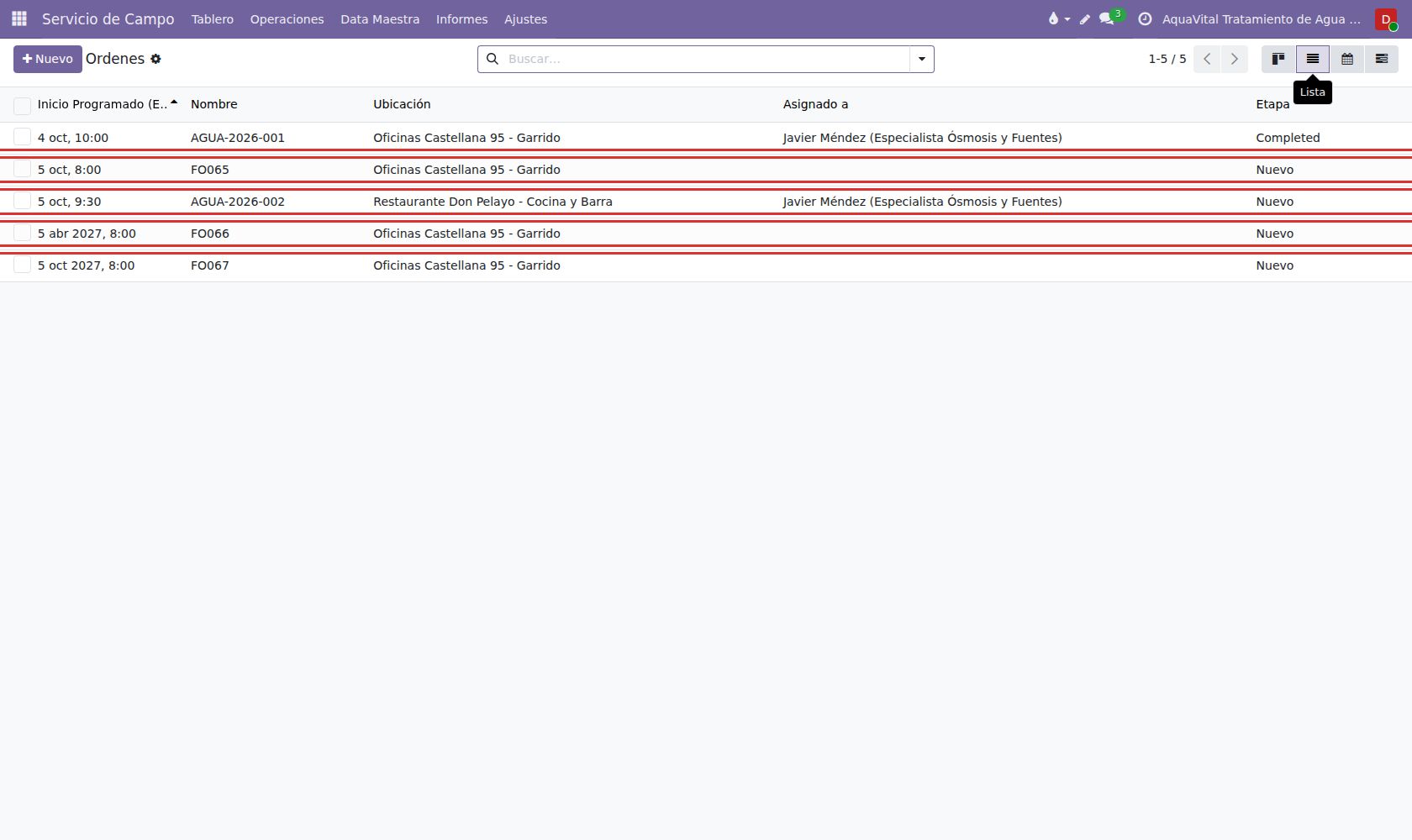Click the Nuevo button
1412x840 pixels.
pyautogui.click(x=48, y=59)
